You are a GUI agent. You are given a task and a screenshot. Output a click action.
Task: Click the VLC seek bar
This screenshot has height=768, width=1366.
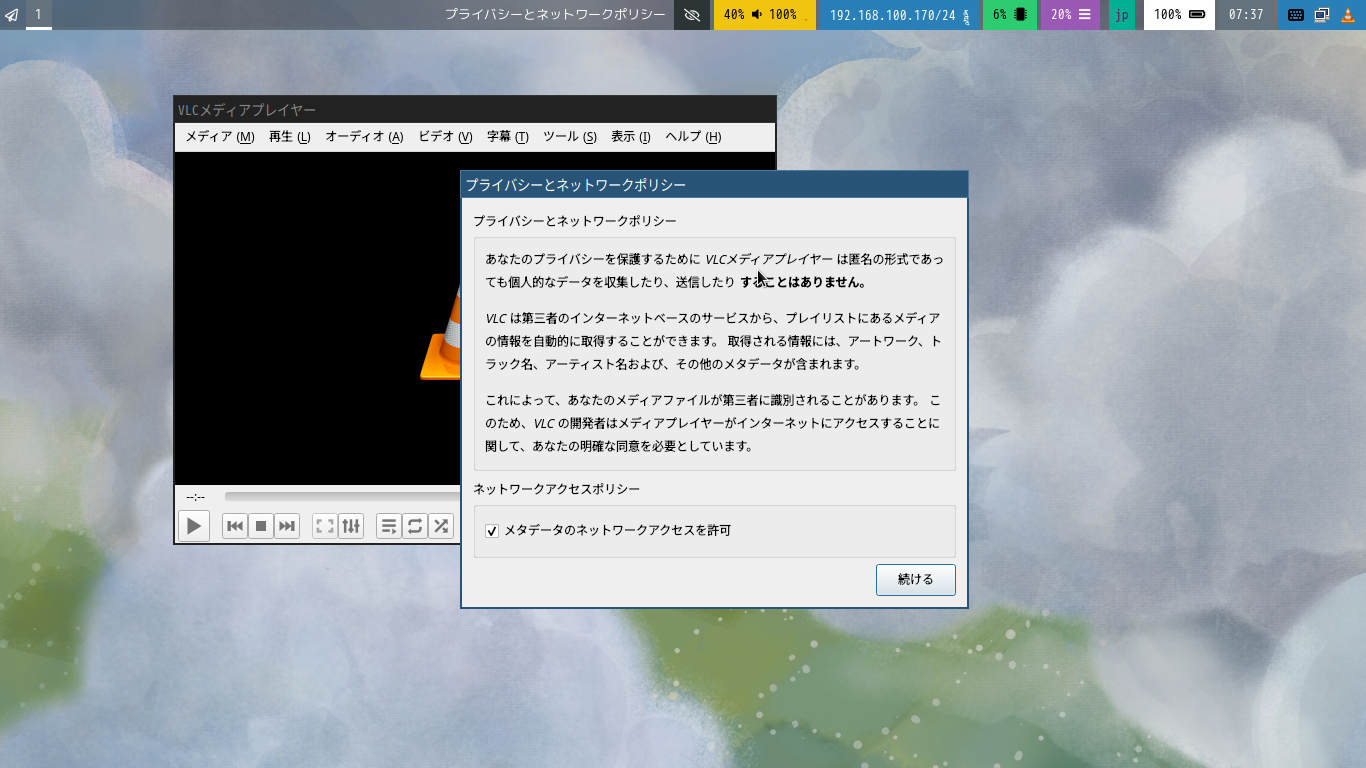point(341,497)
